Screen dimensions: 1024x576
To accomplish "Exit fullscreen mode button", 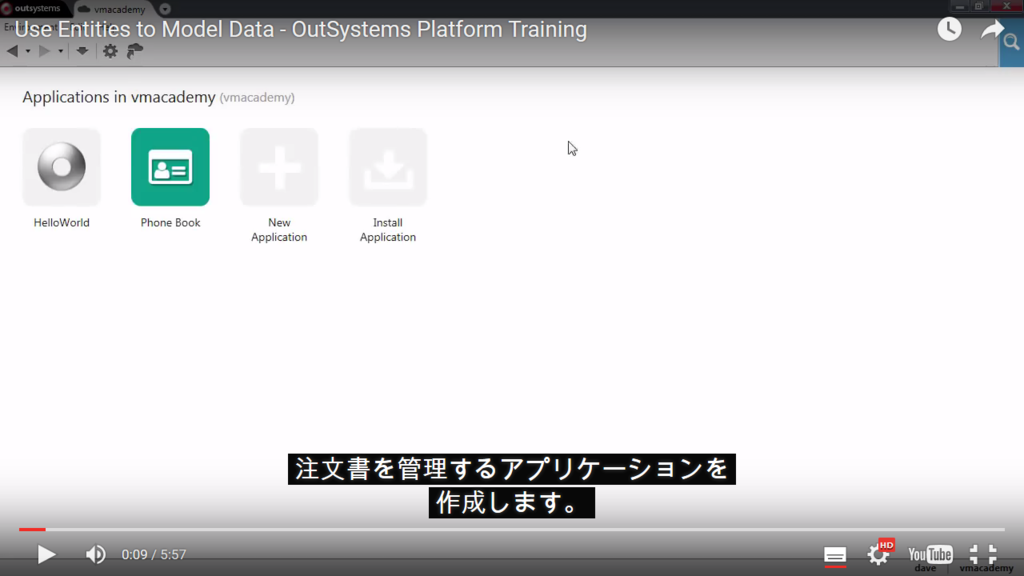I will click(x=983, y=554).
